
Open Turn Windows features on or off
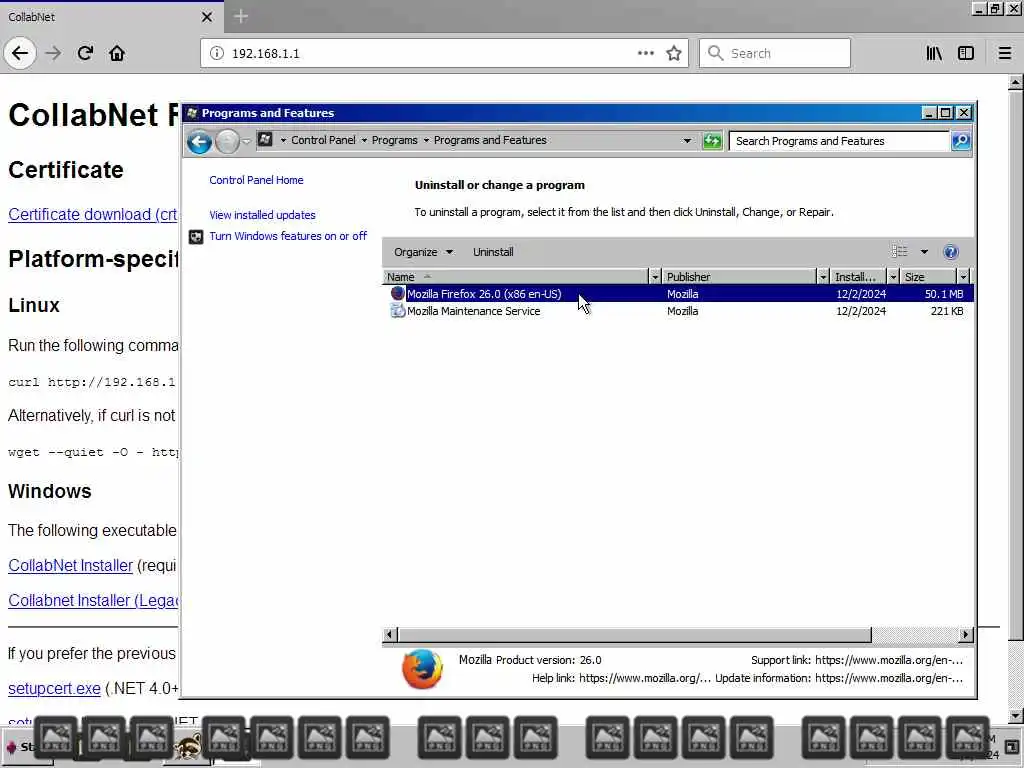288,236
